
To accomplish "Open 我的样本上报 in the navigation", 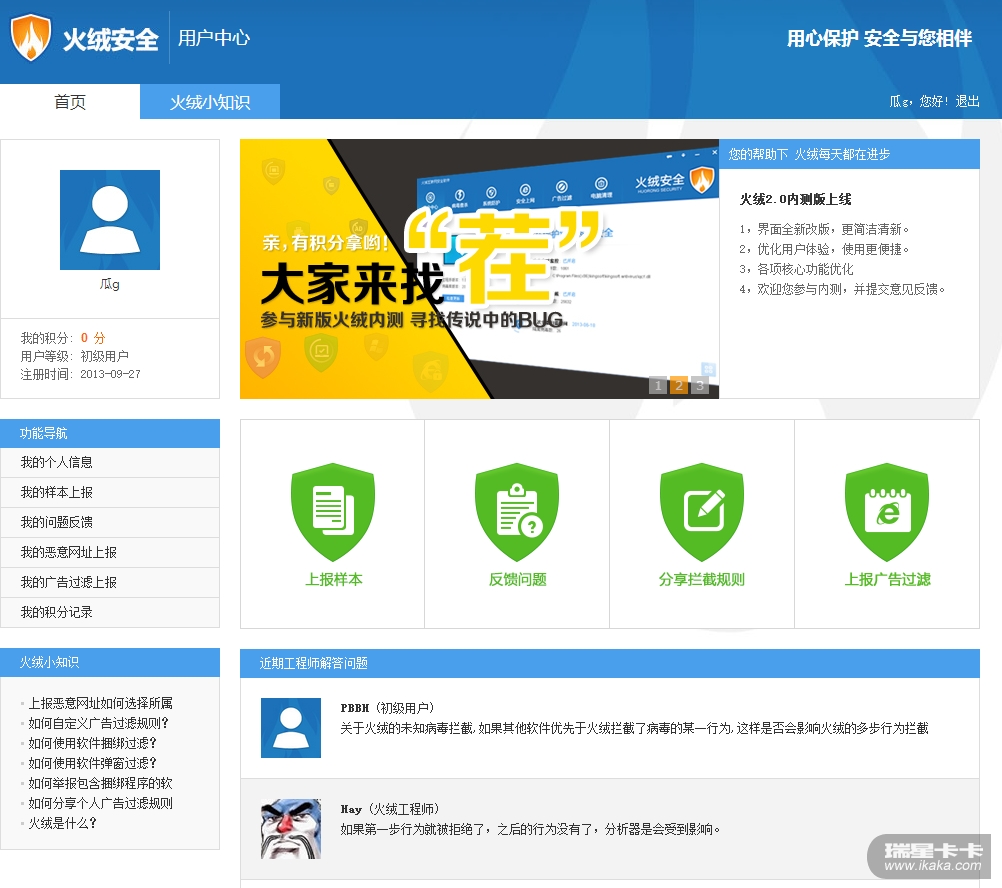I will pyautogui.click(x=110, y=493).
